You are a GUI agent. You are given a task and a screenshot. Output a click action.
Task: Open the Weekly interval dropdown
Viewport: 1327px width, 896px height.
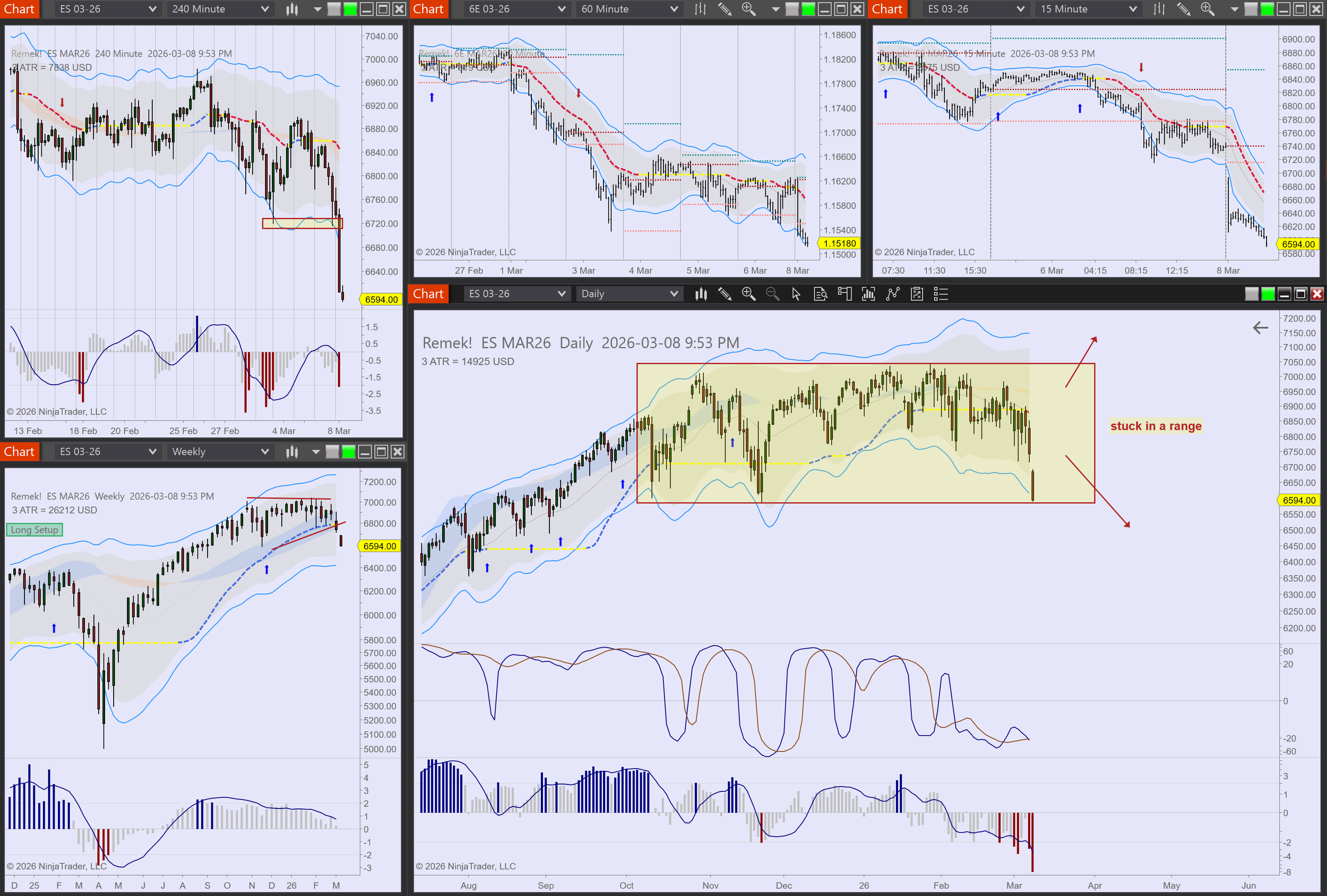(220, 452)
